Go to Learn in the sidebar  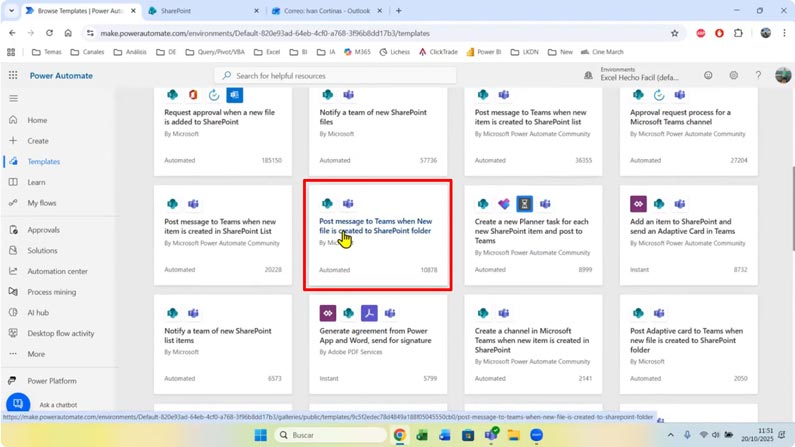click(x=36, y=182)
